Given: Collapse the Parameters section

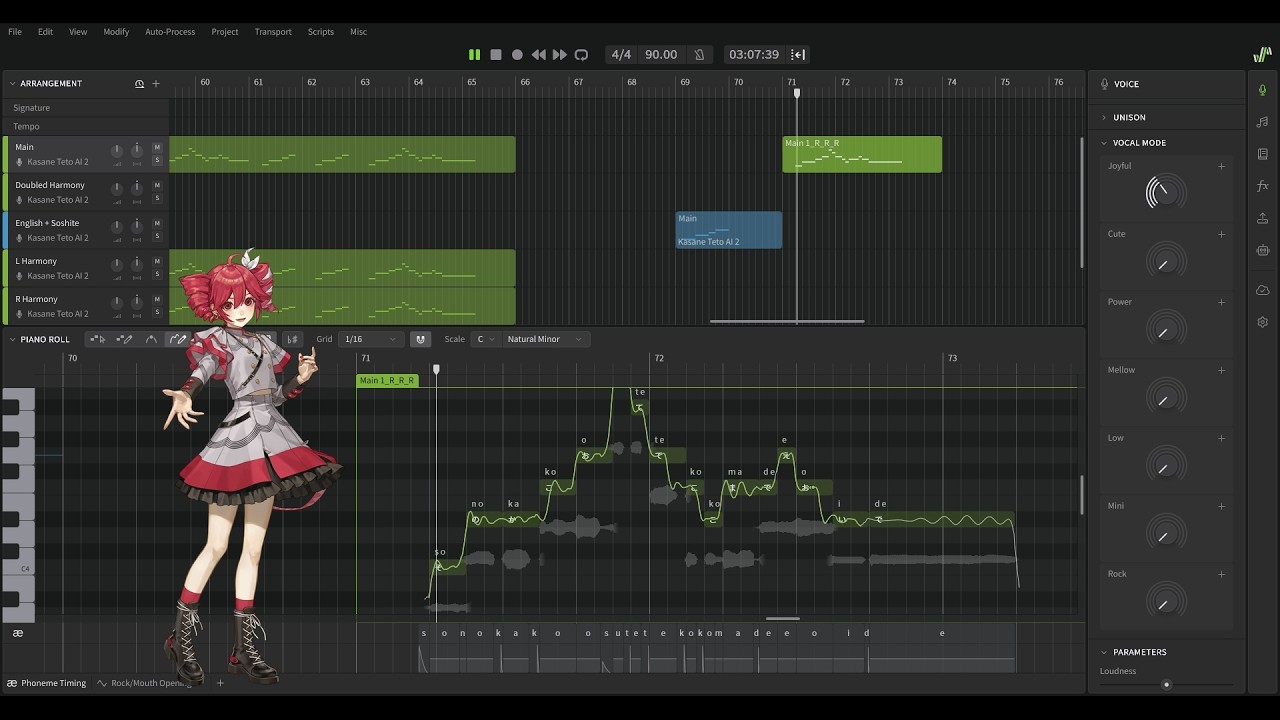Looking at the screenshot, I should [x=1104, y=652].
